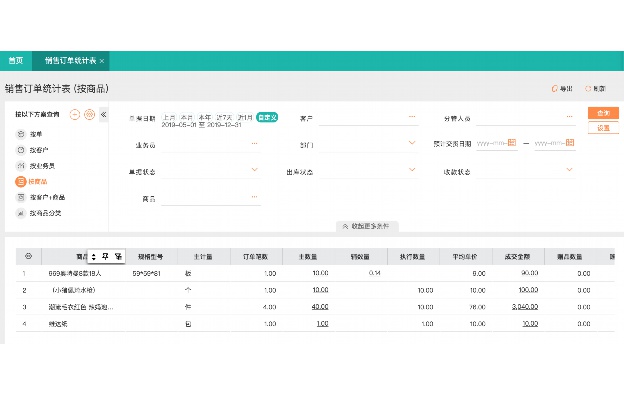
Task: Choose the 上月 (last month) date preset
Action: pyautogui.click(x=169, y=117)
